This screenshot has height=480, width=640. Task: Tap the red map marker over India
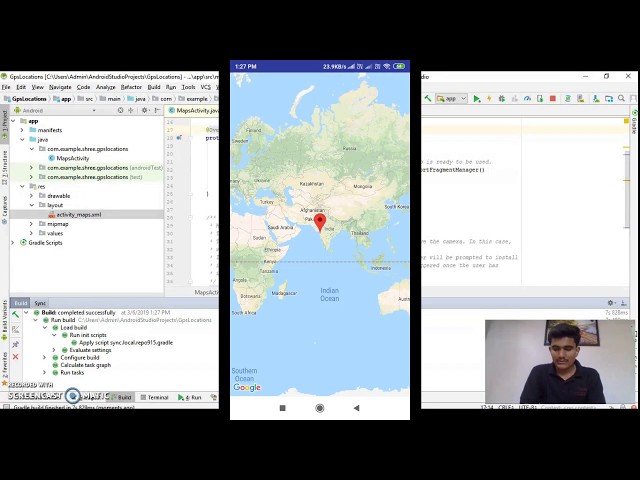click(320, 222)
